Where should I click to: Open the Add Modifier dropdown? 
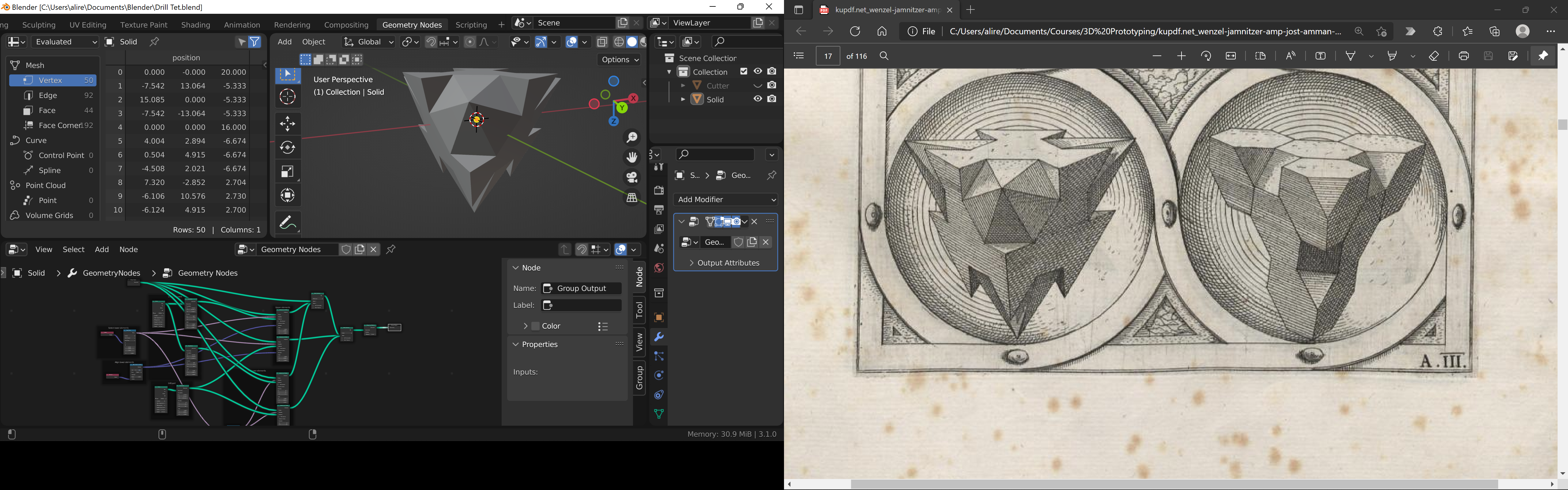[x=726, y=200]
